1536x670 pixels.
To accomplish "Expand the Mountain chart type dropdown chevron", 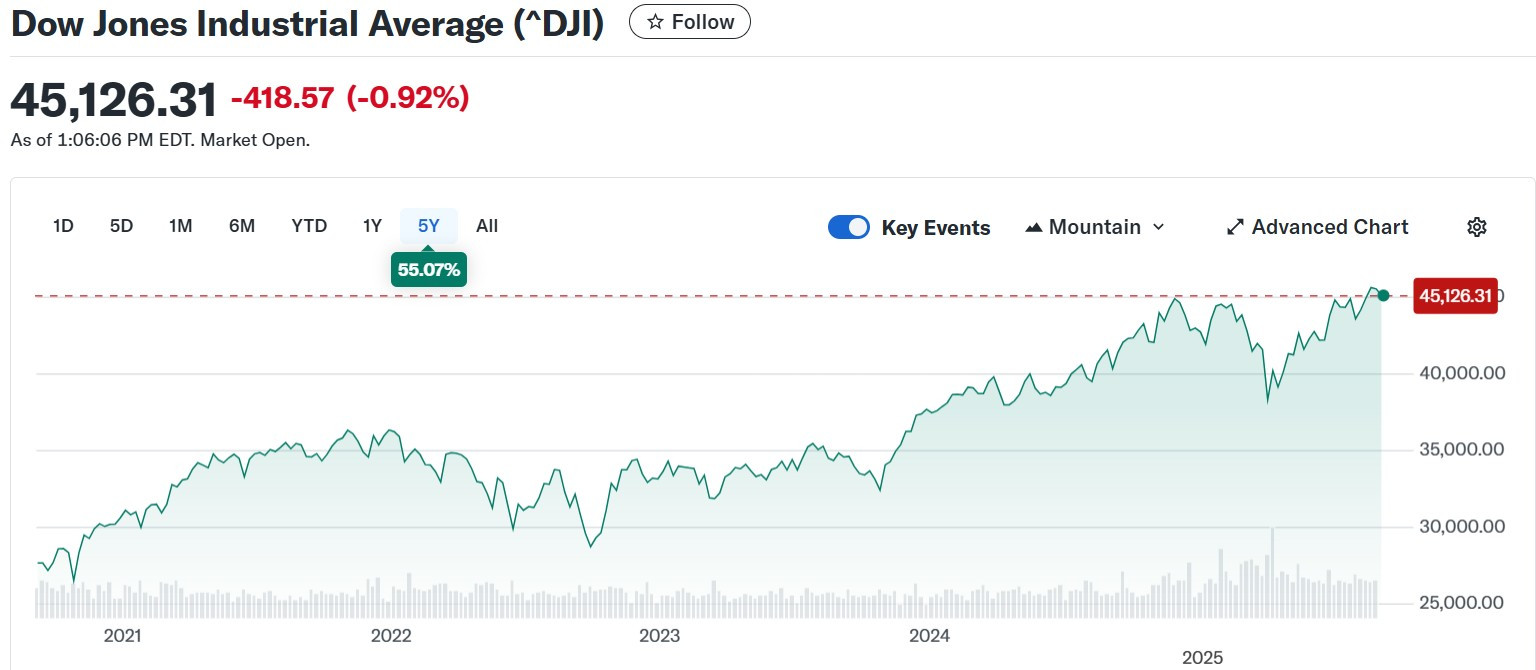I will tap(1158, 227).
